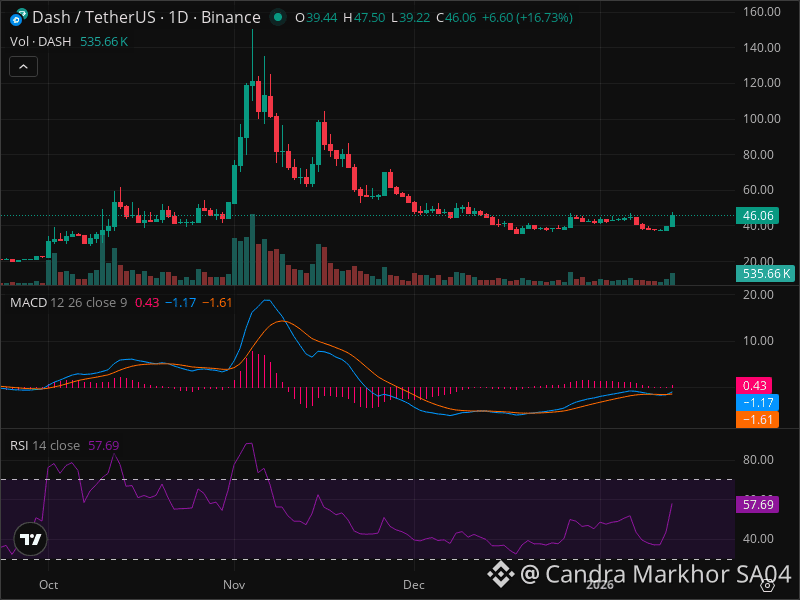
Task: Click MACD line value −1.17 in legend
Action: pos(181,303)
